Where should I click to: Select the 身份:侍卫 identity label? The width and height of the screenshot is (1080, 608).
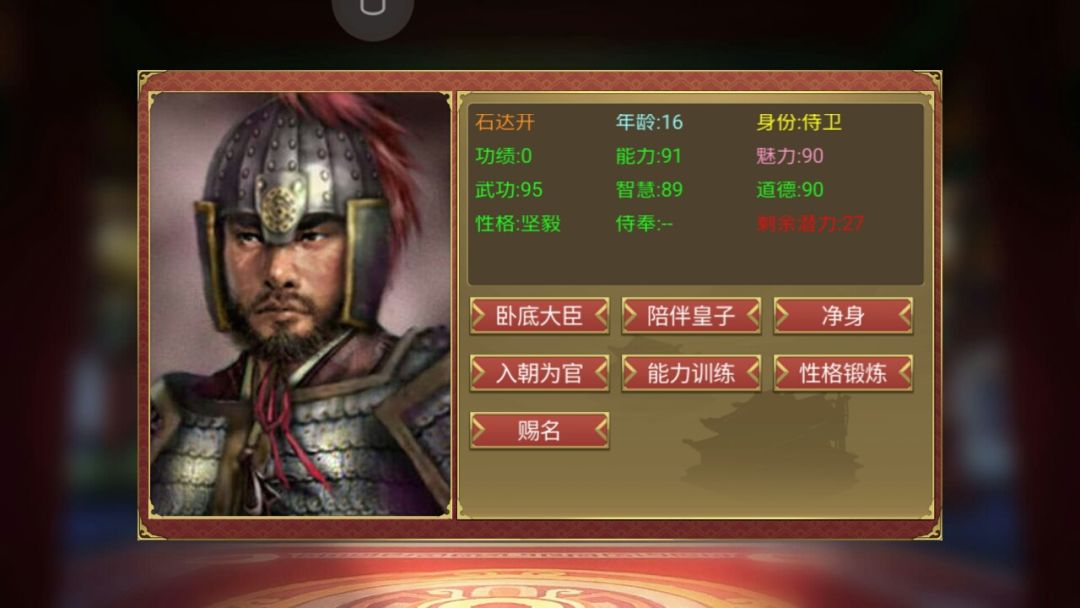pyautogui.click(x=799, y=123)
